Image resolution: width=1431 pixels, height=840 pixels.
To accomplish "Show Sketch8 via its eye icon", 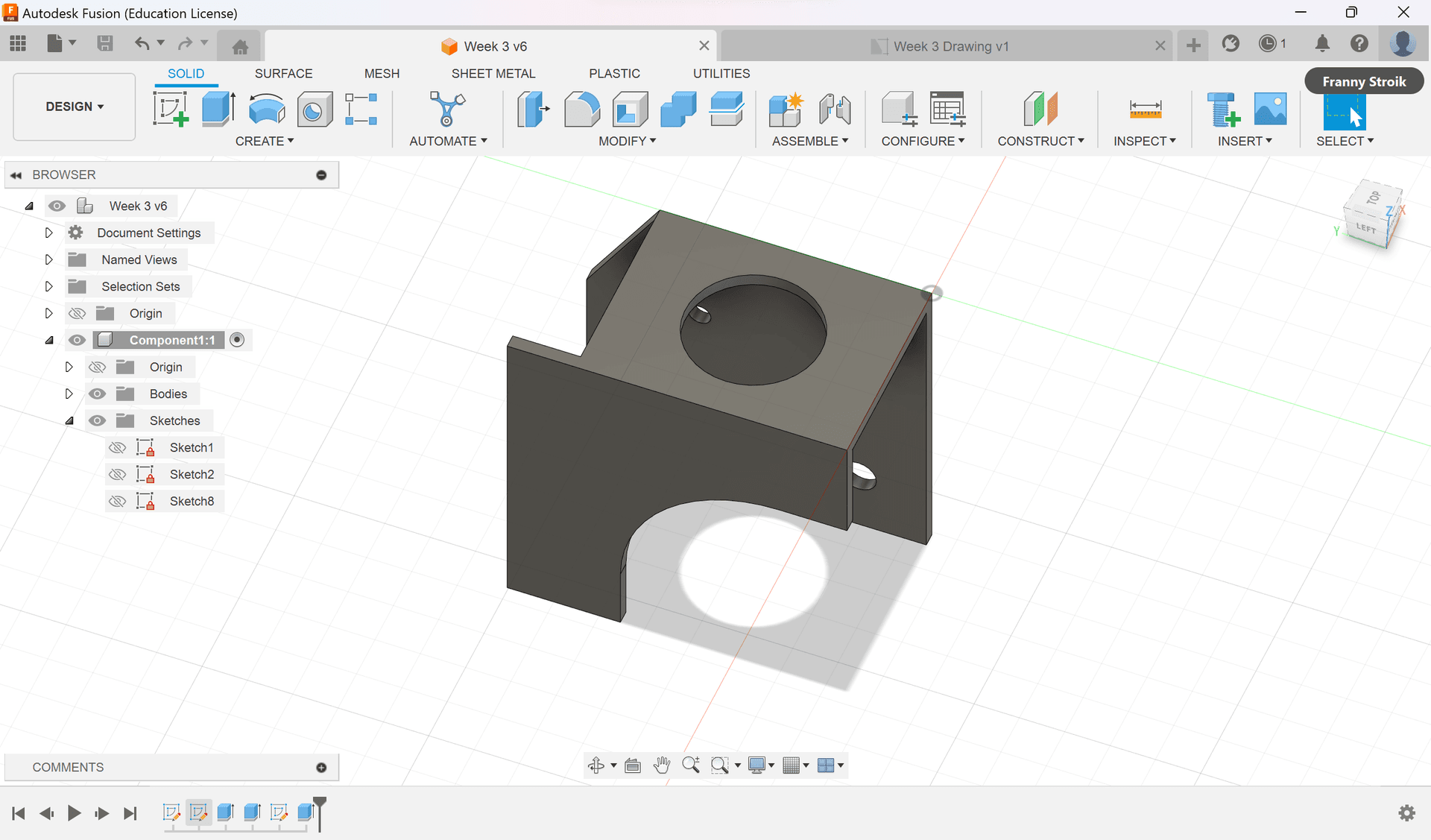I will (118, 501).
